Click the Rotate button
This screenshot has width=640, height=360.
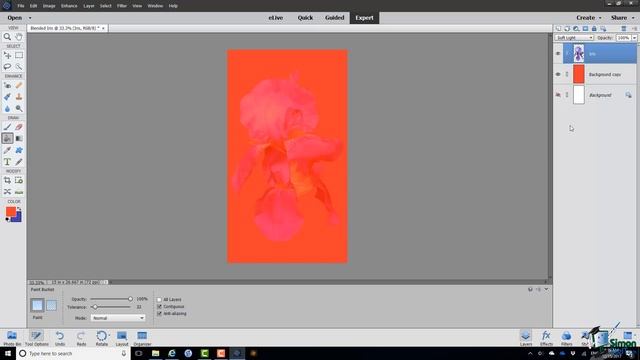pos(102,338)
